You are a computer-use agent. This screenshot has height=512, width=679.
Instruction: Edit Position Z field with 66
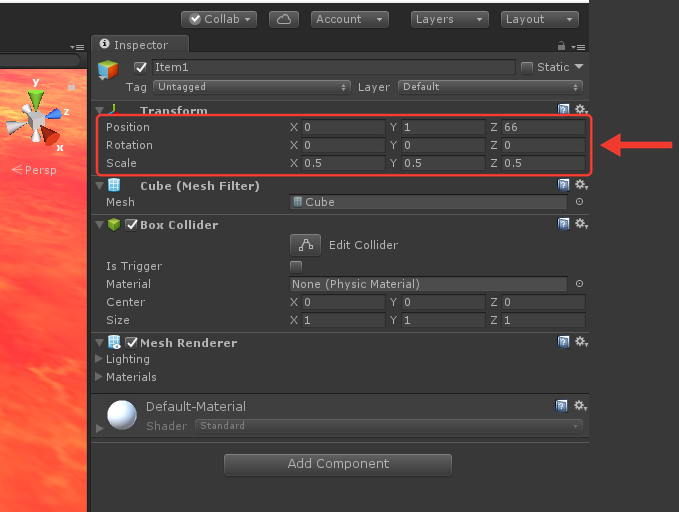543,127
